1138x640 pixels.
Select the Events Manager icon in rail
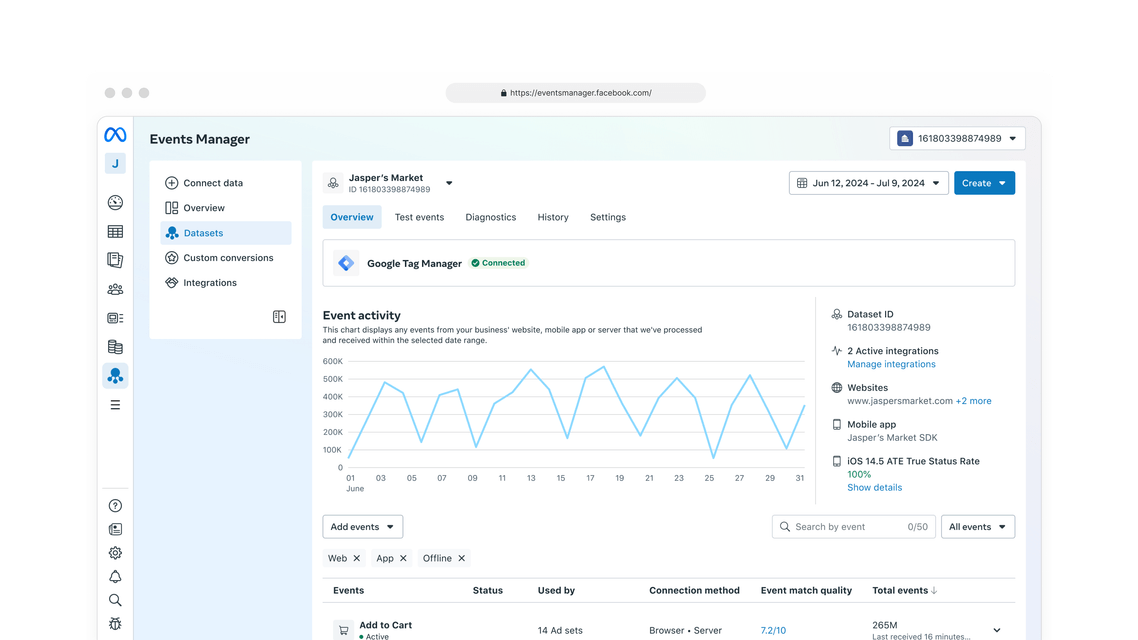click(115, 376)
